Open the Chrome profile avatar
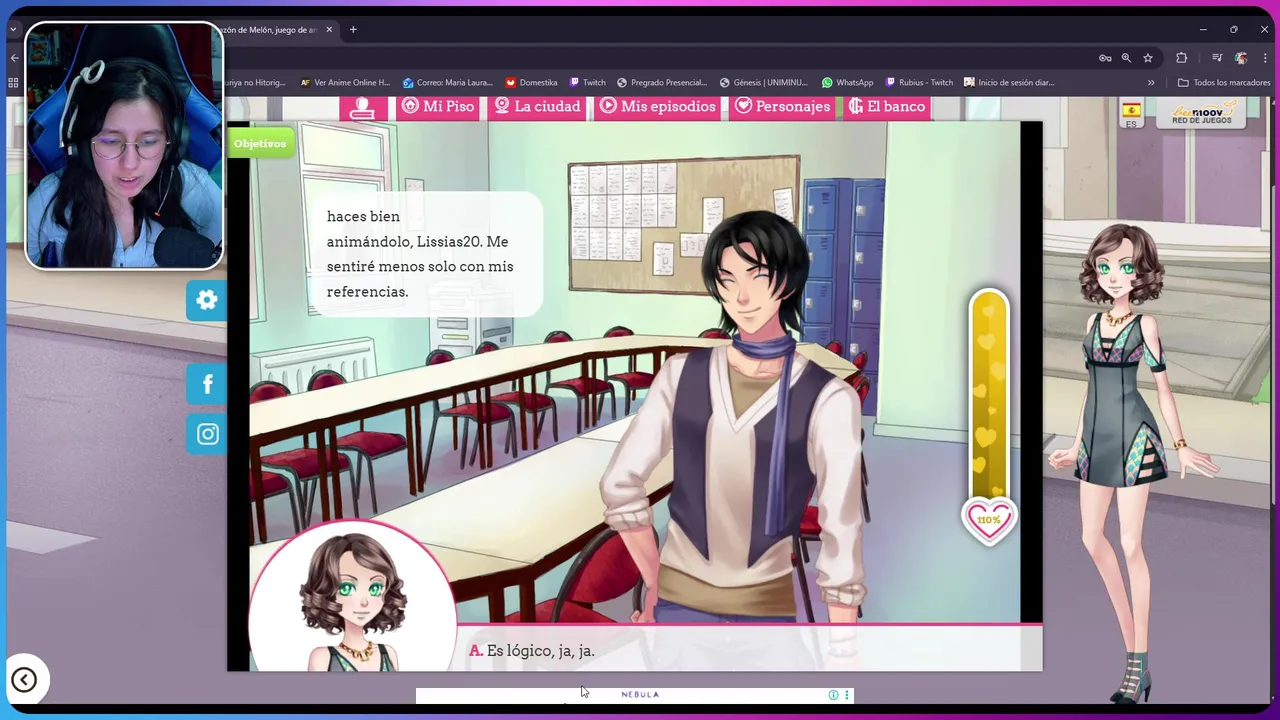Screen dimensions: 1280x720 point(1241,58)
